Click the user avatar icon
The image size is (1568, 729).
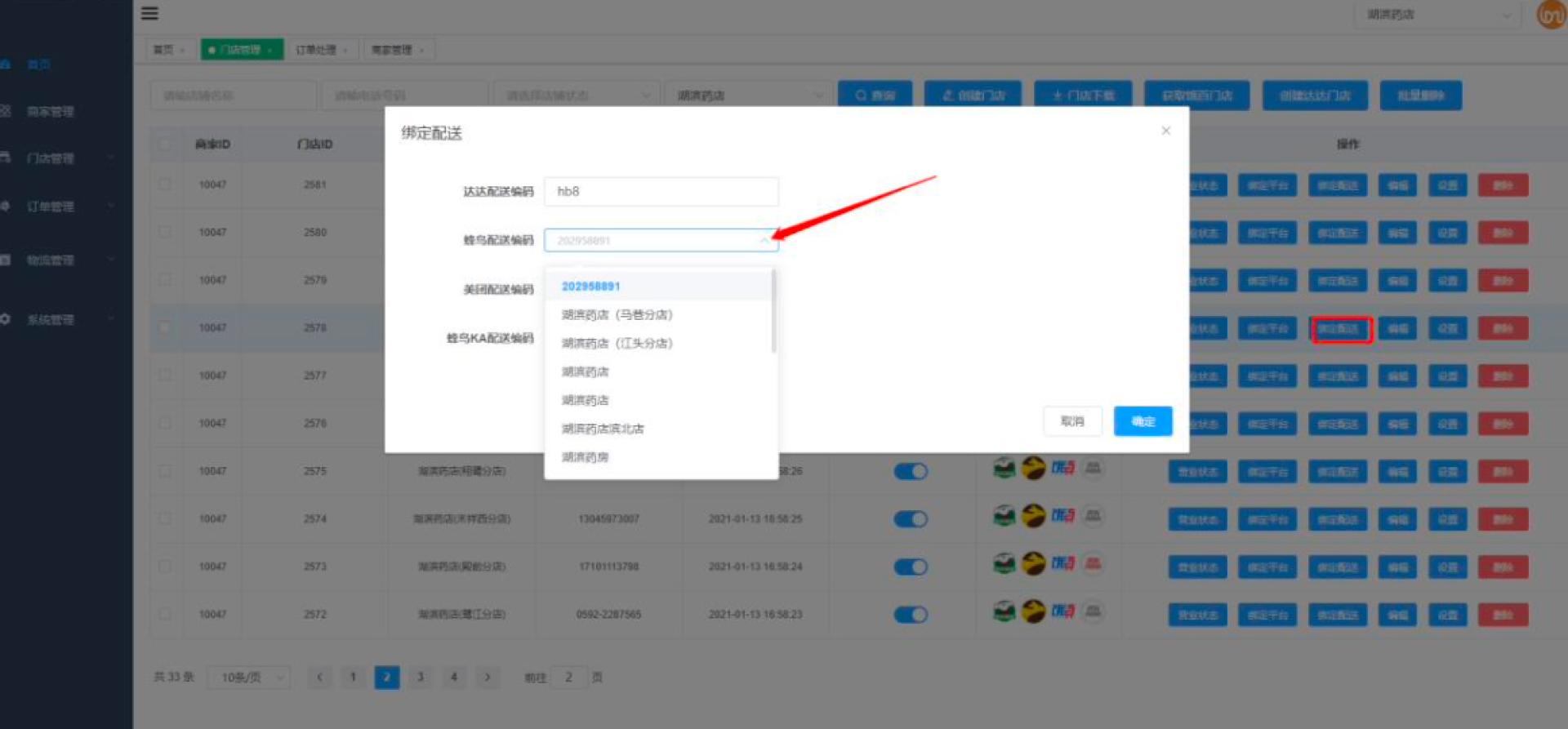pos(1549,15)
